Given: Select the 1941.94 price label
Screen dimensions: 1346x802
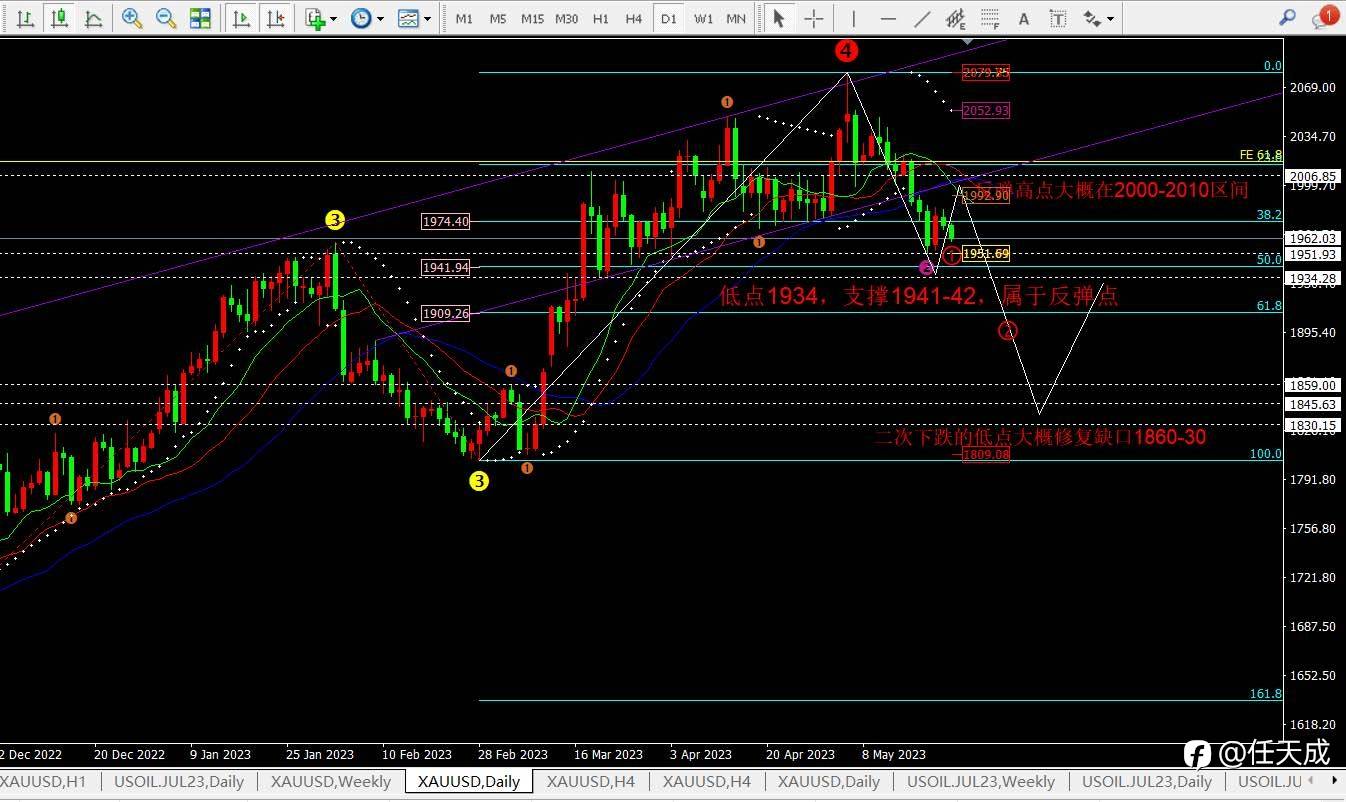Looking at the screenshot, I should pyautogui.click(x=446, y=268).
